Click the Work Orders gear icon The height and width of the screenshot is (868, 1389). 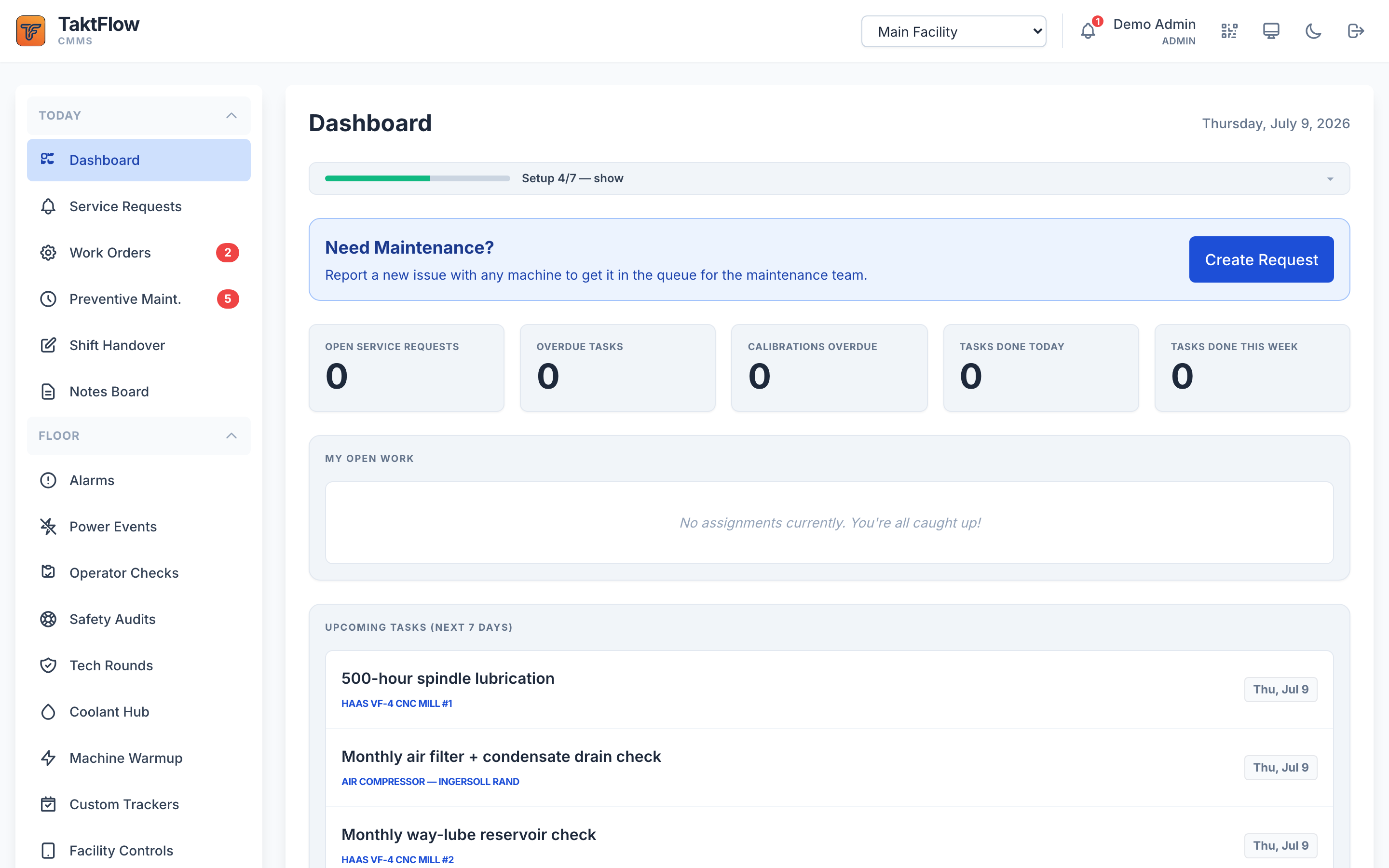[48, 253]
